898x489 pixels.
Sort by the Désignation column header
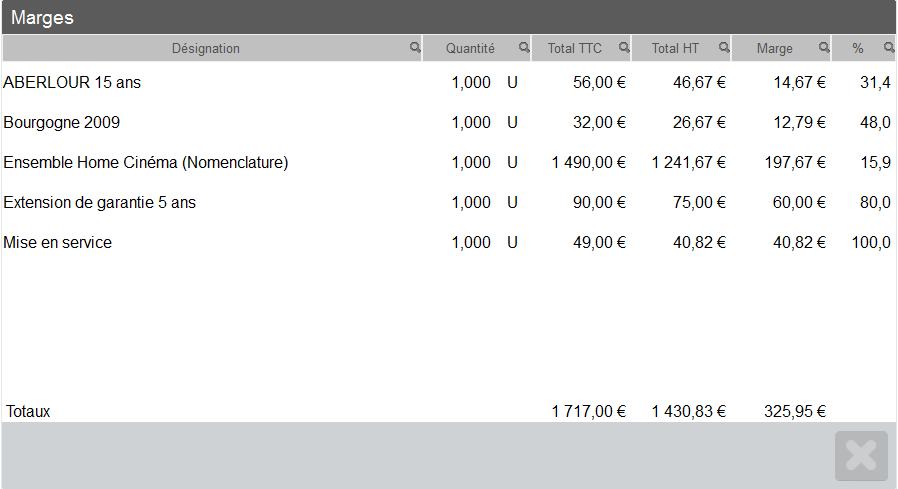click(205, 48)
